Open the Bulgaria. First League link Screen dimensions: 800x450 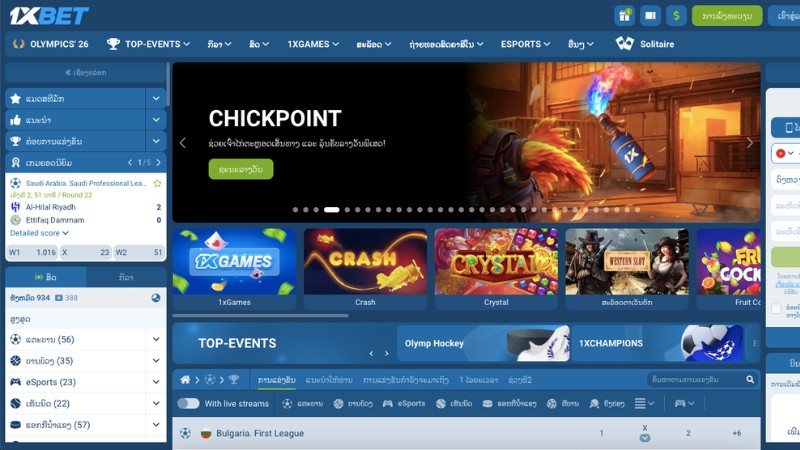click(x=260, y=433)
